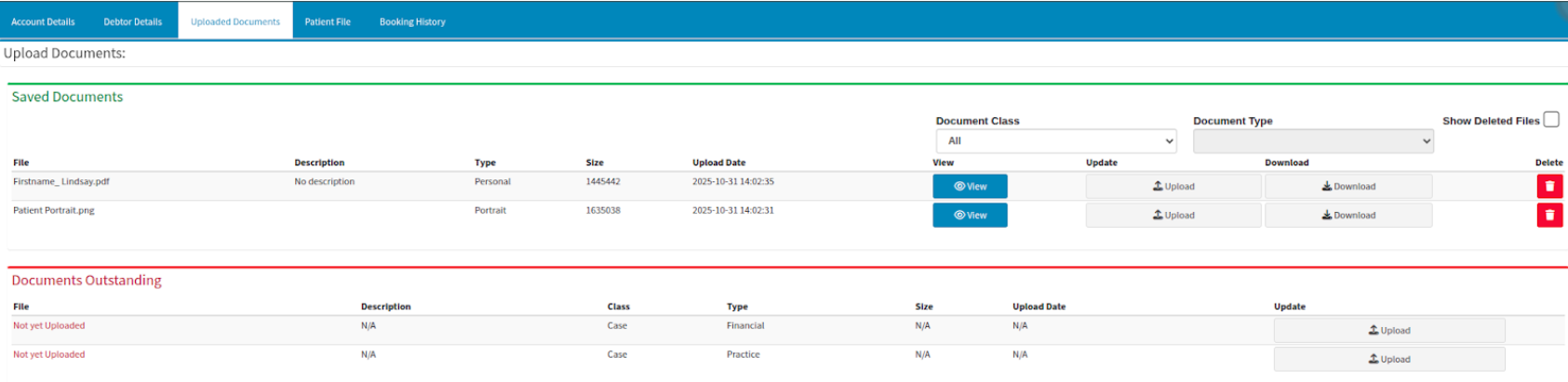Screen dimensions: 1568x382
Task: Go to the Booking History tab
Action: [412, 21]
